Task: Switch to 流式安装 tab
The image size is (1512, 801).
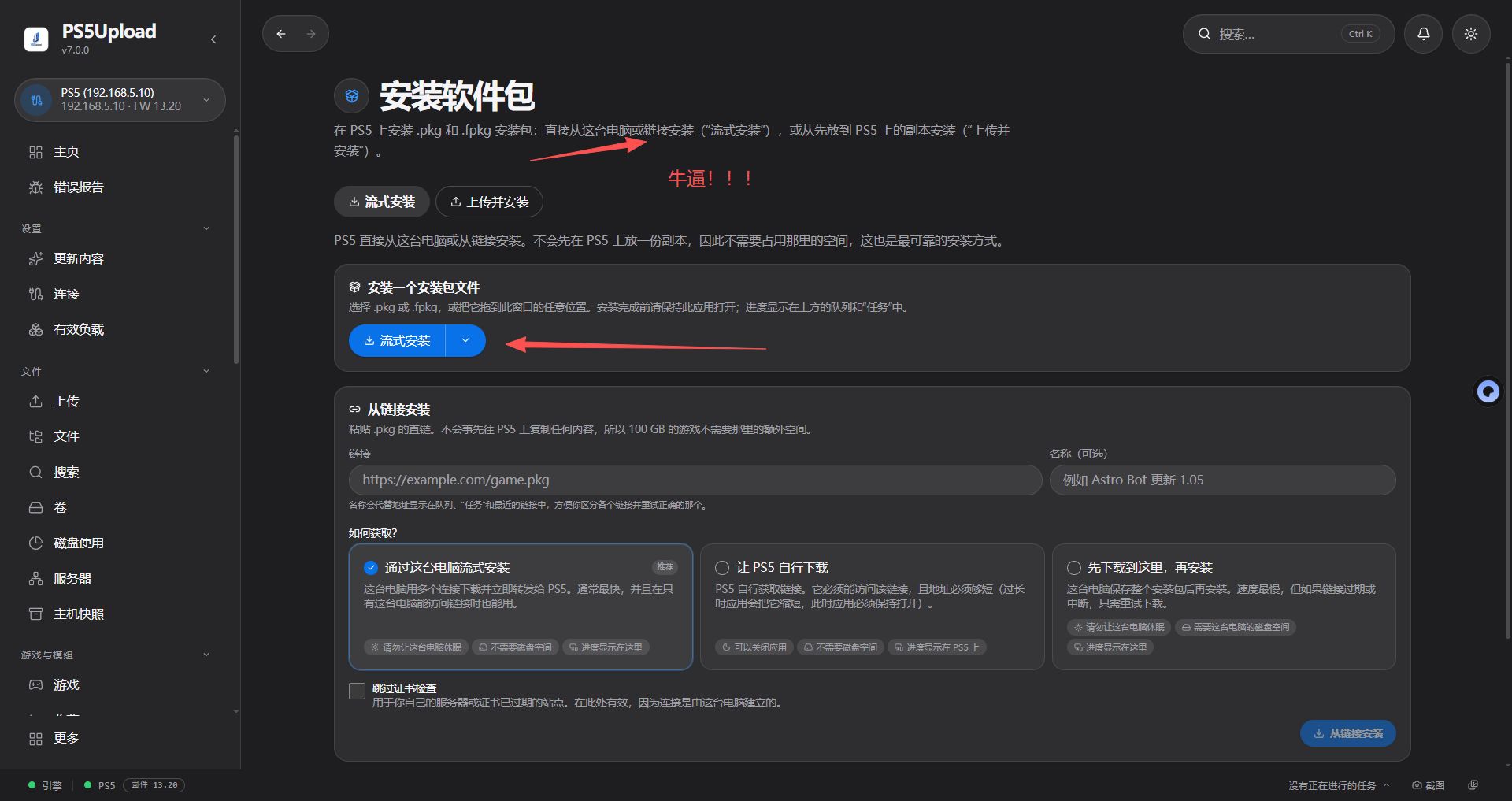Action: click(x=382, y=202)
